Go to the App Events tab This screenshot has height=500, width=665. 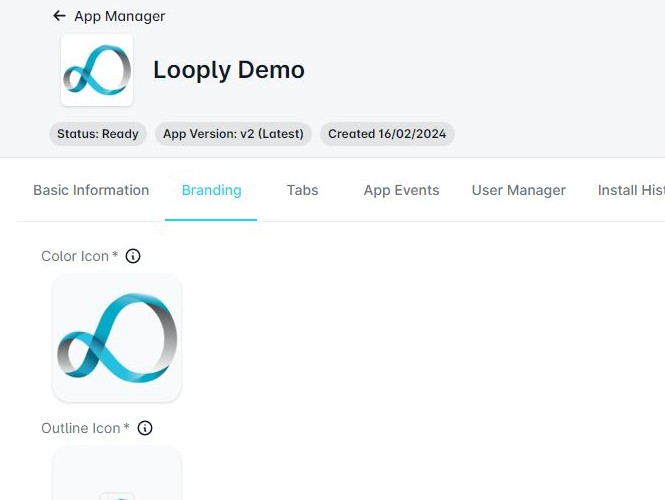402,190
